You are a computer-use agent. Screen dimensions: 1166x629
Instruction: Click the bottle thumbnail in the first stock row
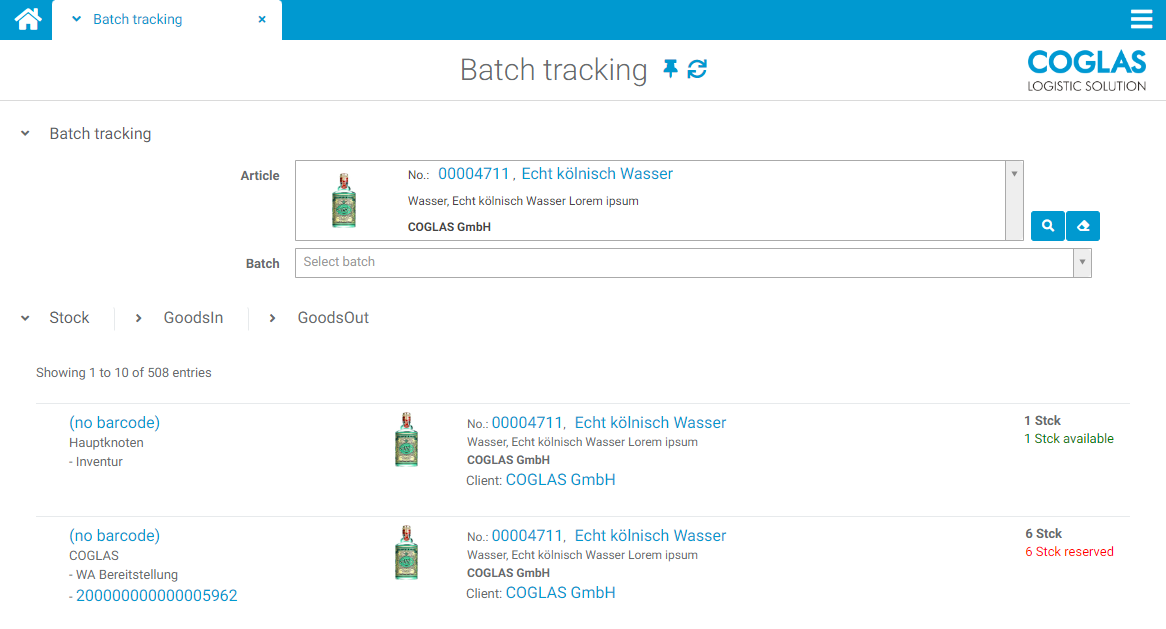406,440
